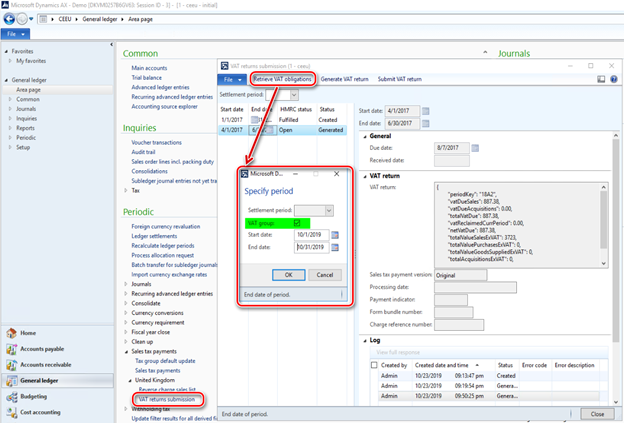The height and width of the screenshot is (423, 624).
Task: Open Settlement period dropdown in VAT window
Action: coord(294,95)
